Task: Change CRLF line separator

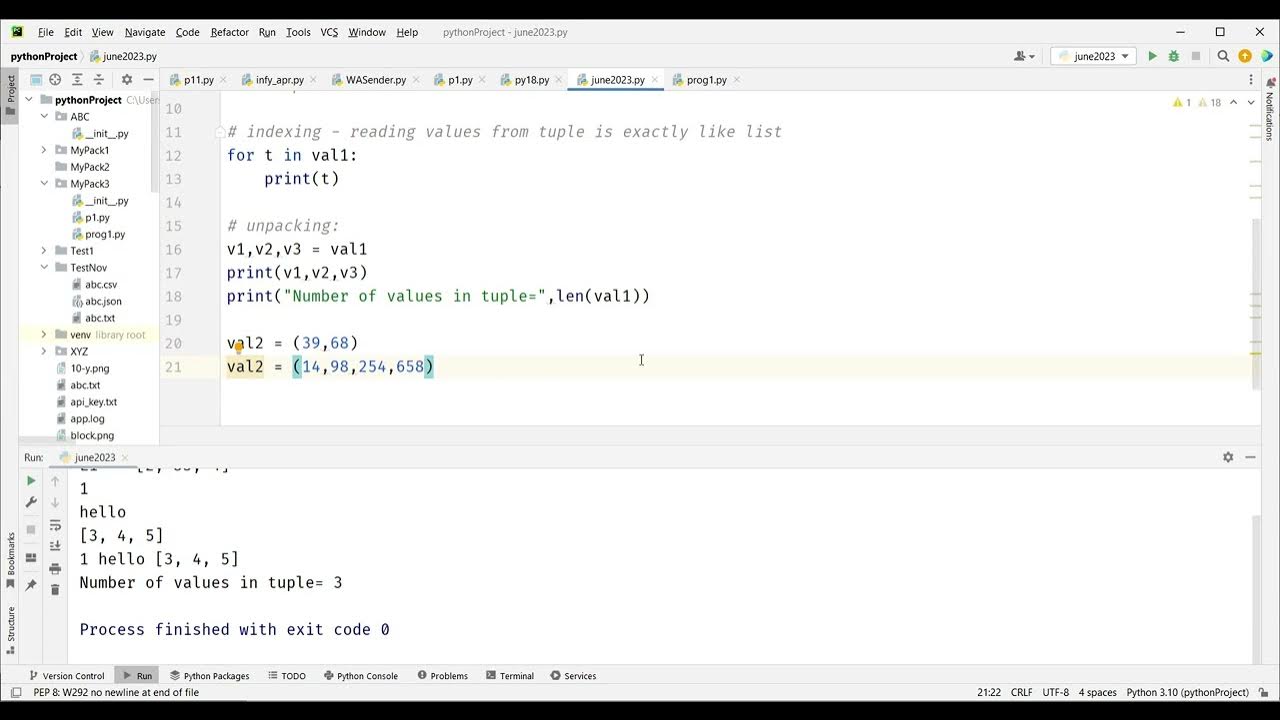Action: point(1021,692)
